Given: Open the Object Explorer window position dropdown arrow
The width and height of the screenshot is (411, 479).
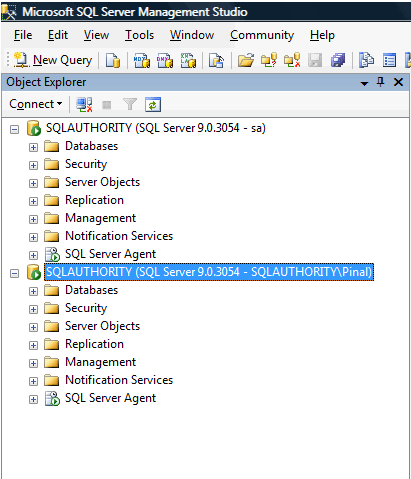Looking at the screenshot, I should pyautogui.click(x=364, y=83).
